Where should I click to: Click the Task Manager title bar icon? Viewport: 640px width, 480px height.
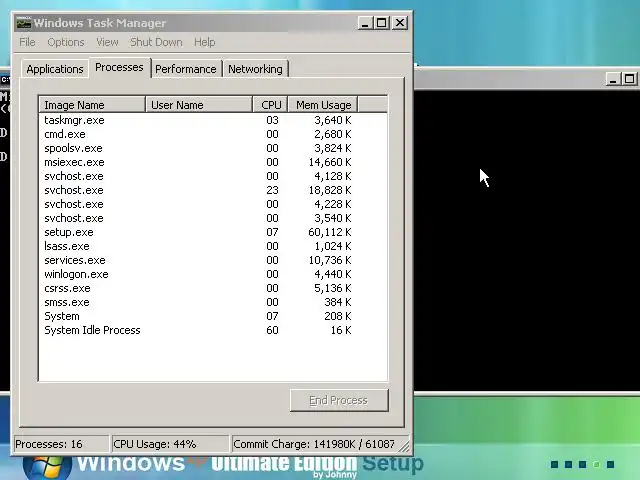coord(23,23)
